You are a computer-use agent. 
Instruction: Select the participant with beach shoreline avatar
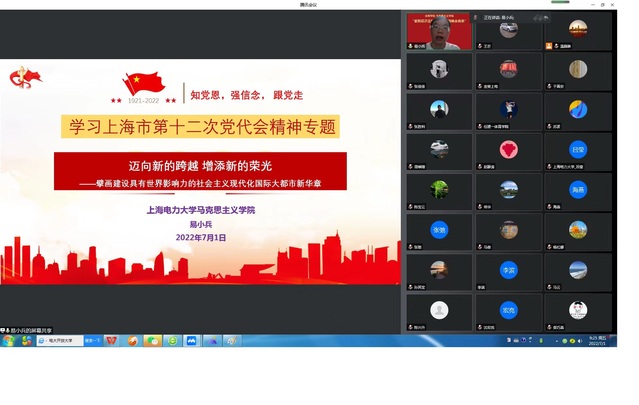[578, 272]
